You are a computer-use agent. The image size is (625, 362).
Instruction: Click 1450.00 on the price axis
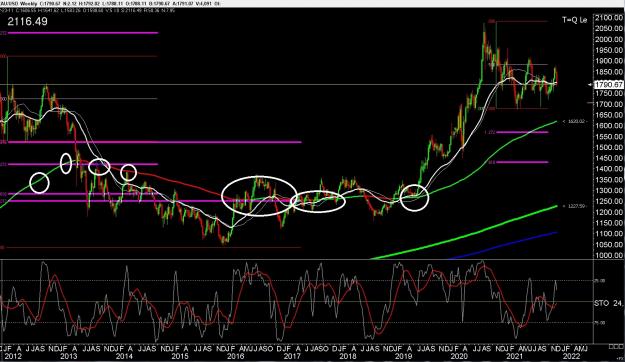[609, 158]
